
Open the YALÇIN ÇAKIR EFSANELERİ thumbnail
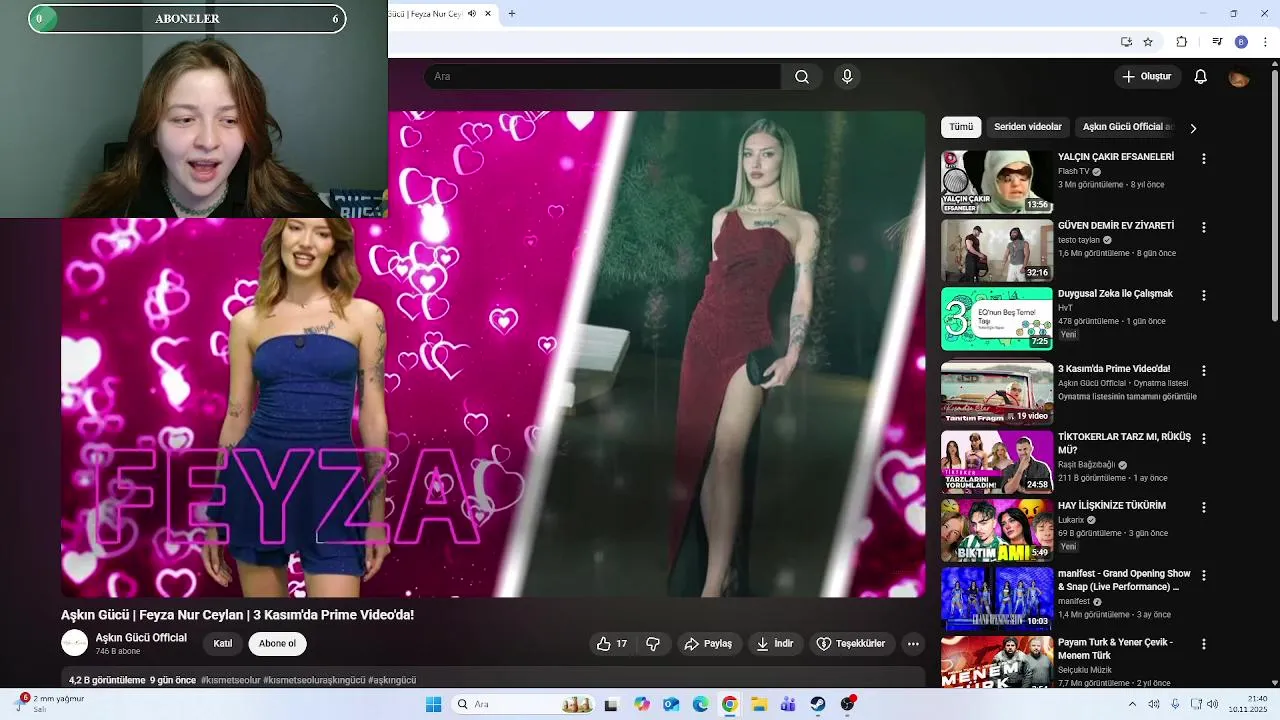[997, 182]
